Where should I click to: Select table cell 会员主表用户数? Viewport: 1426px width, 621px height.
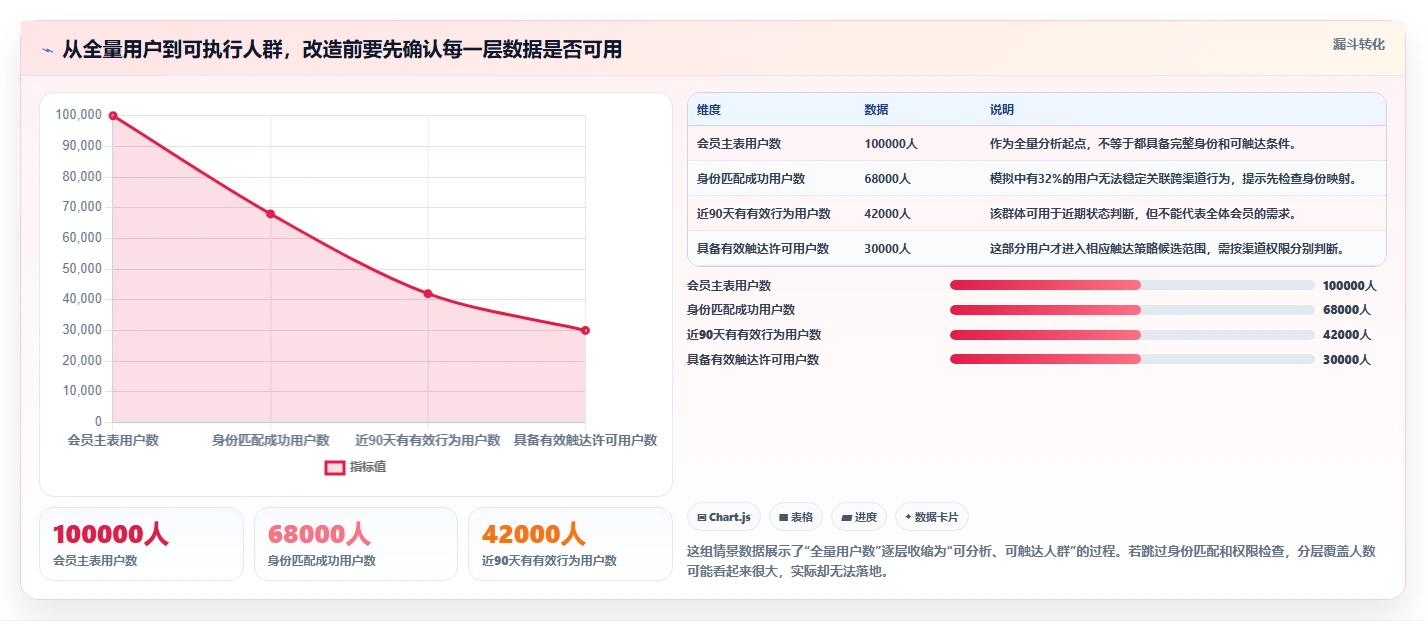point(739,144)
